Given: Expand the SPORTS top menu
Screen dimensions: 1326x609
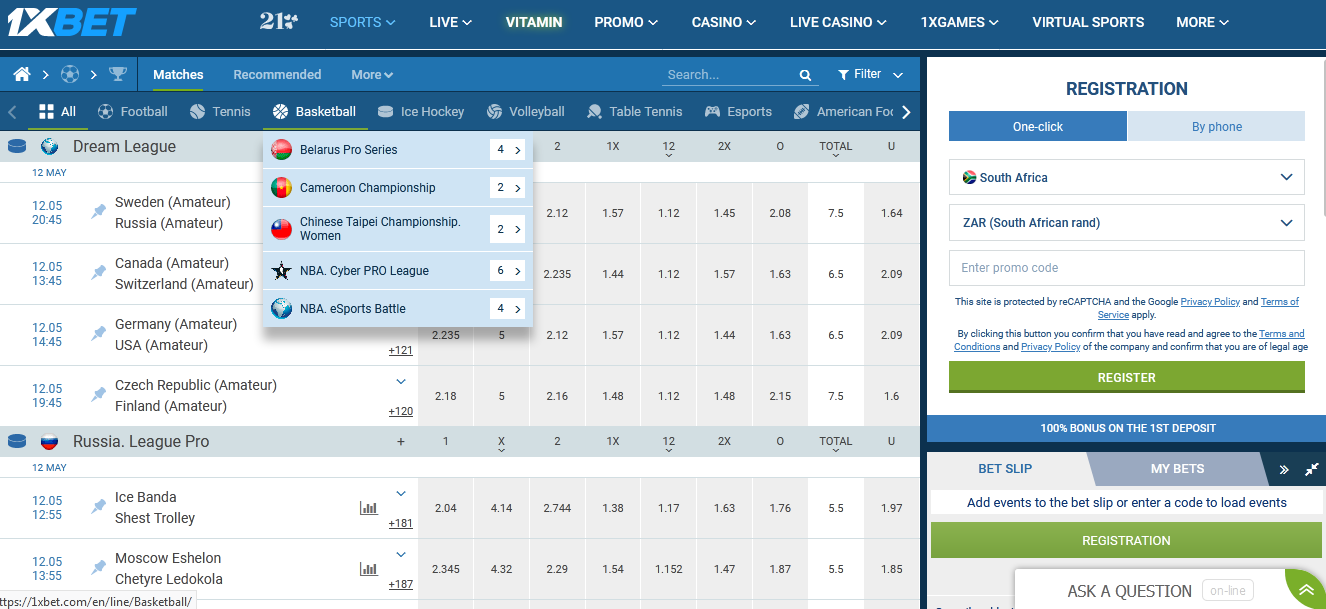Looking at the screenshot, I should coord(362,22).
